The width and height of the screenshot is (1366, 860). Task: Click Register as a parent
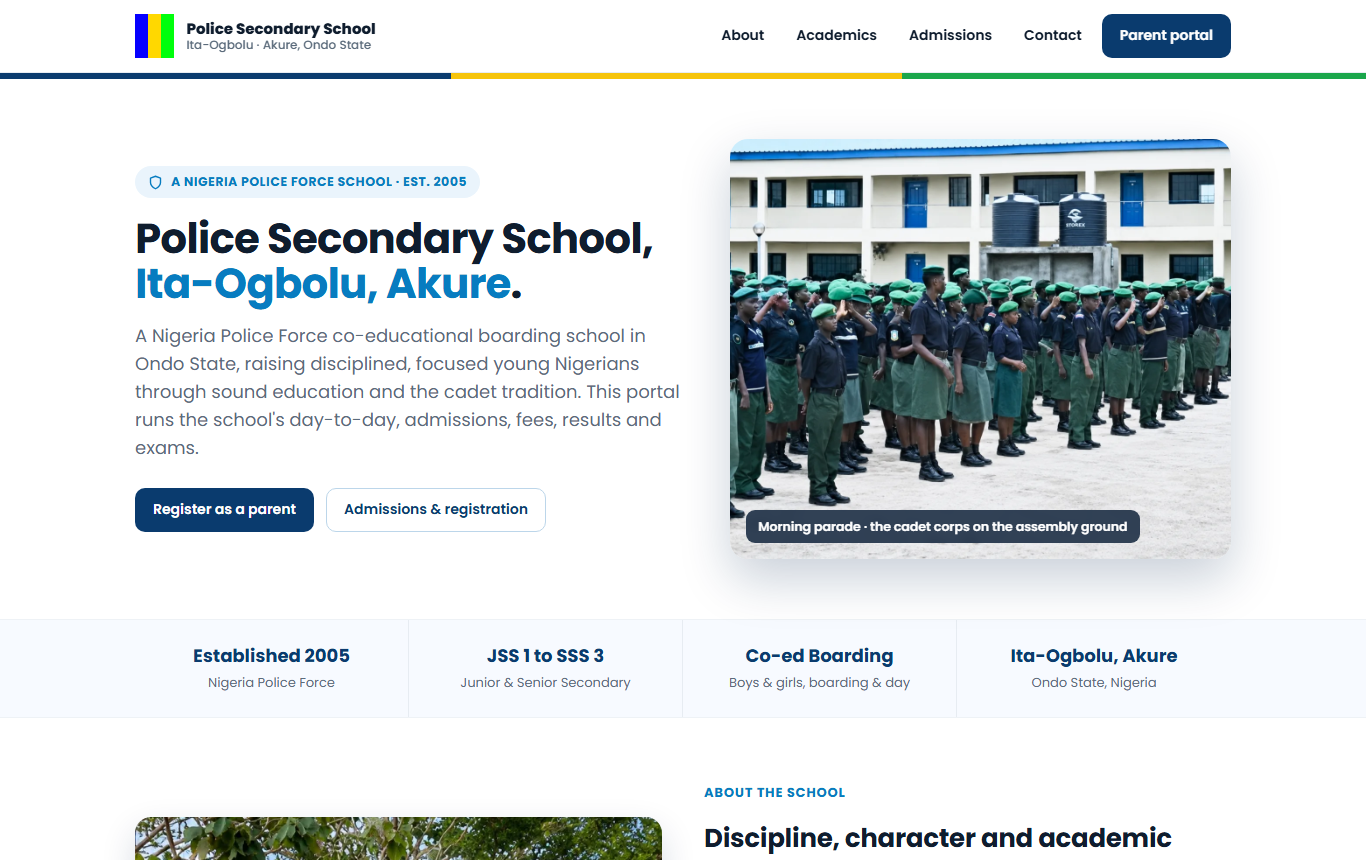point(224,510)
